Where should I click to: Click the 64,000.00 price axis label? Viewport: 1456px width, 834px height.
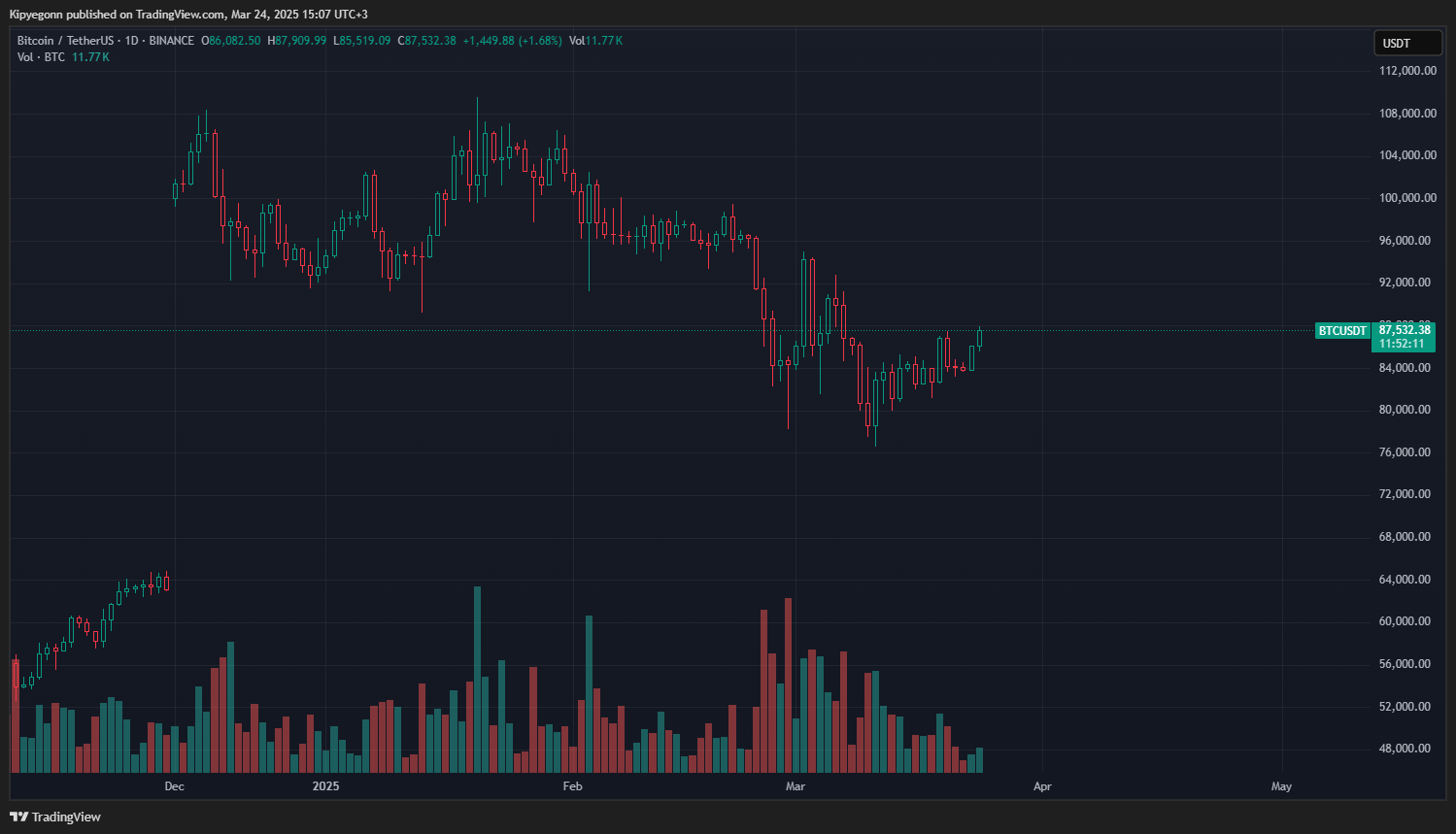[x=1405, y=580]
